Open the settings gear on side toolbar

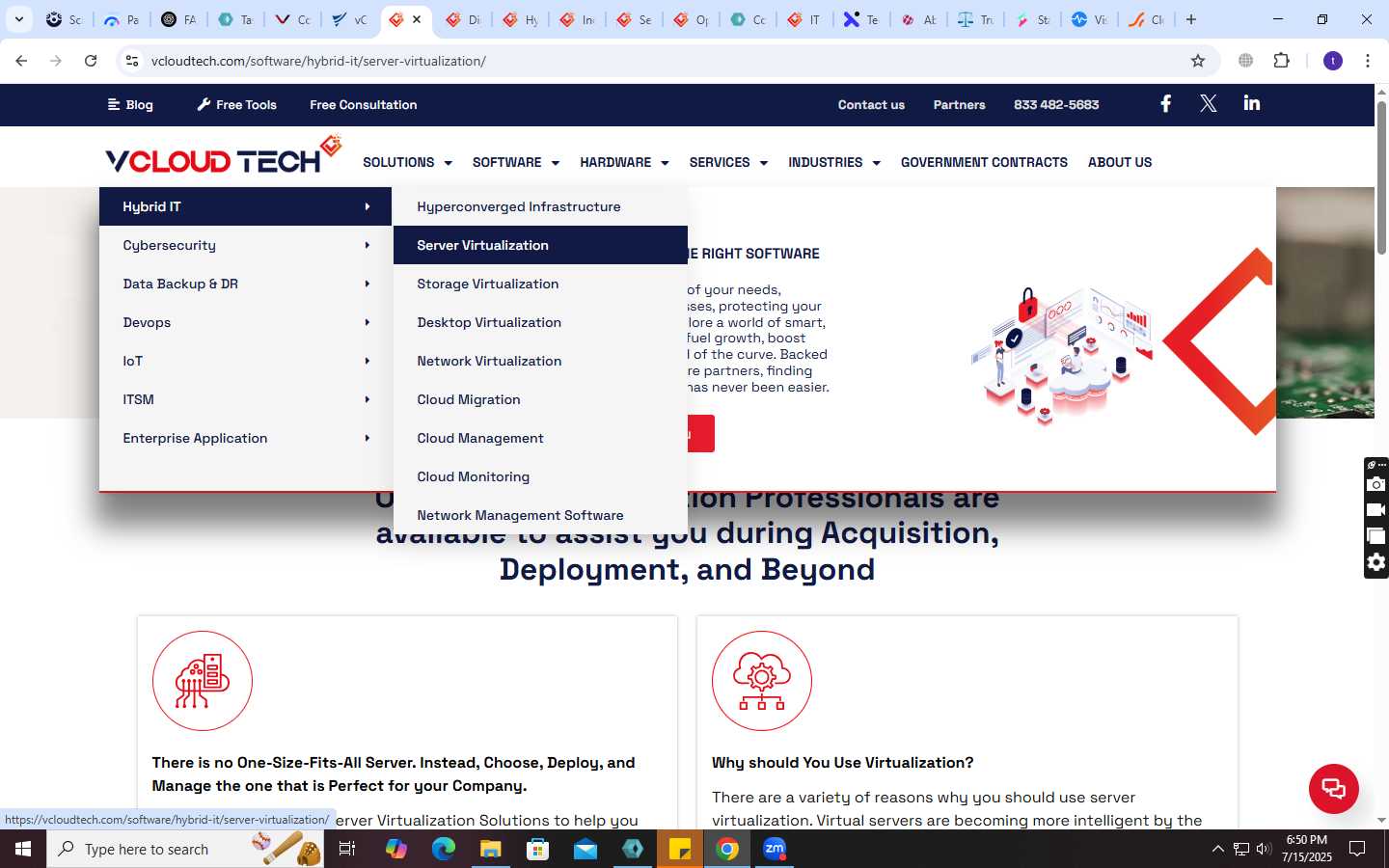pyautogui.click(x=1376, y=562)
